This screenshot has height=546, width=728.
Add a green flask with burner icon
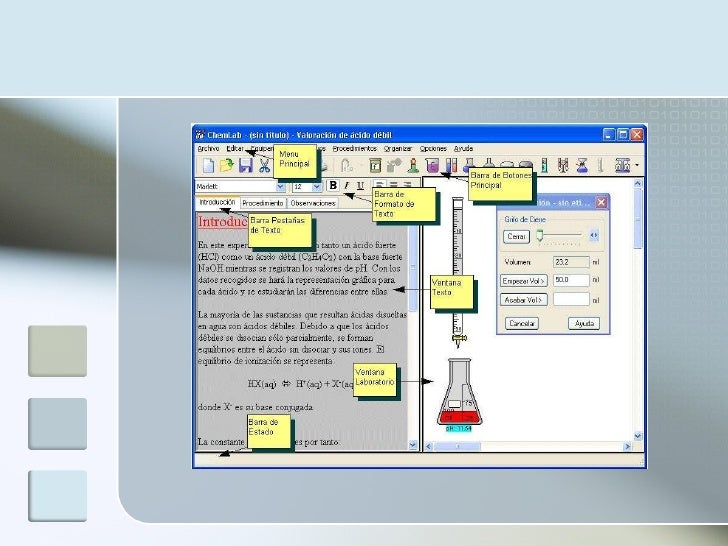413,165
